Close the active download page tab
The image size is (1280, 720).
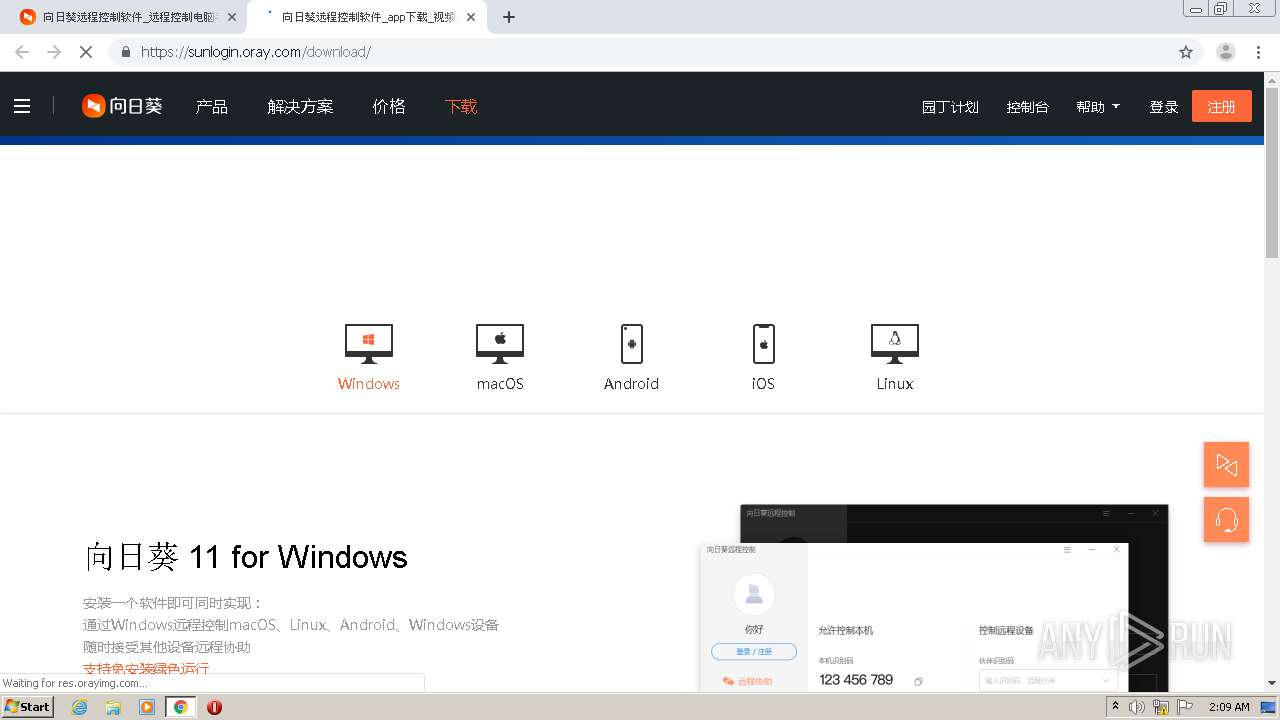pyautogui.click(x=471, y=17)
